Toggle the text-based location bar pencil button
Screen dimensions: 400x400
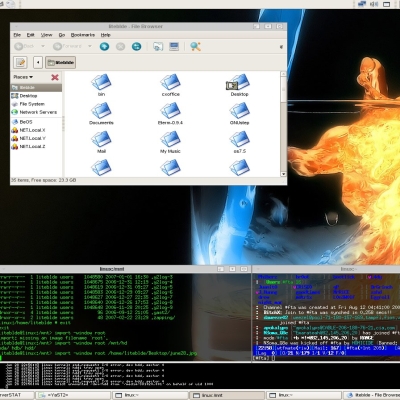tap(20, 62)
